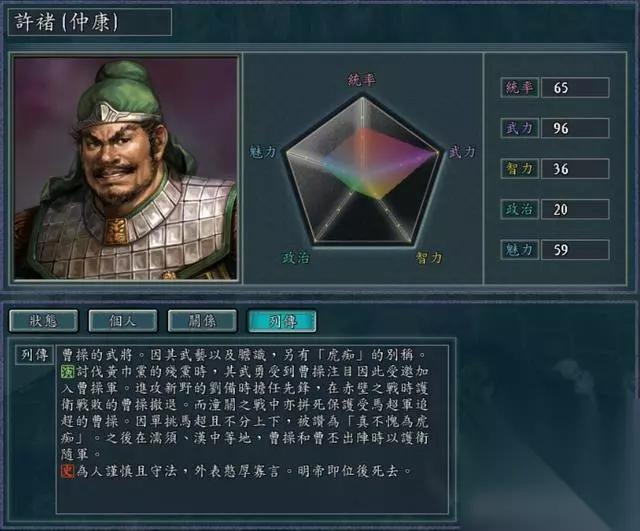Select the 武力 stat label in right panel
640x531 pixels.
520,128
